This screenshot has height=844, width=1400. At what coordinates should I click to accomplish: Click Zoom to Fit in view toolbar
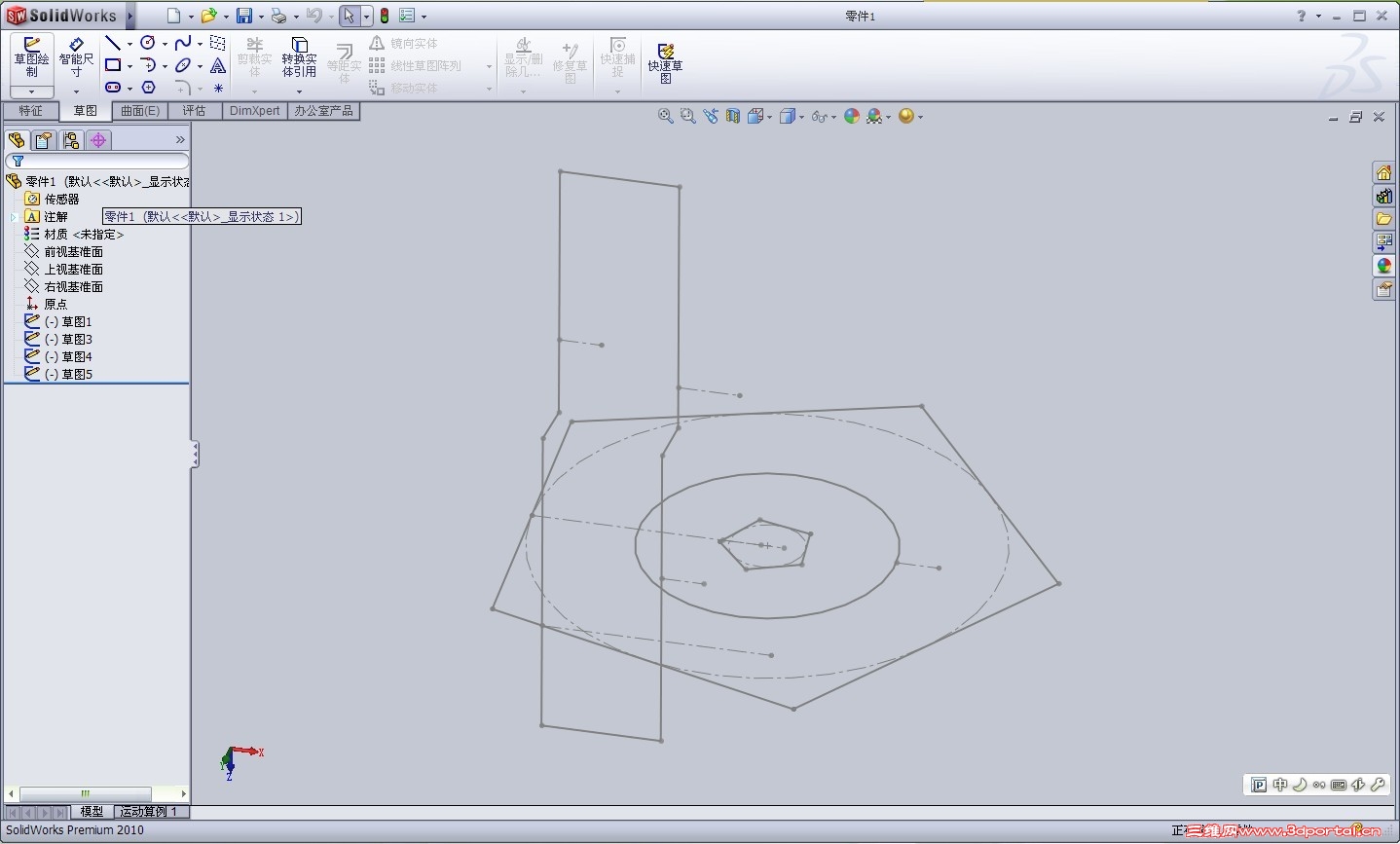(666, 116)
